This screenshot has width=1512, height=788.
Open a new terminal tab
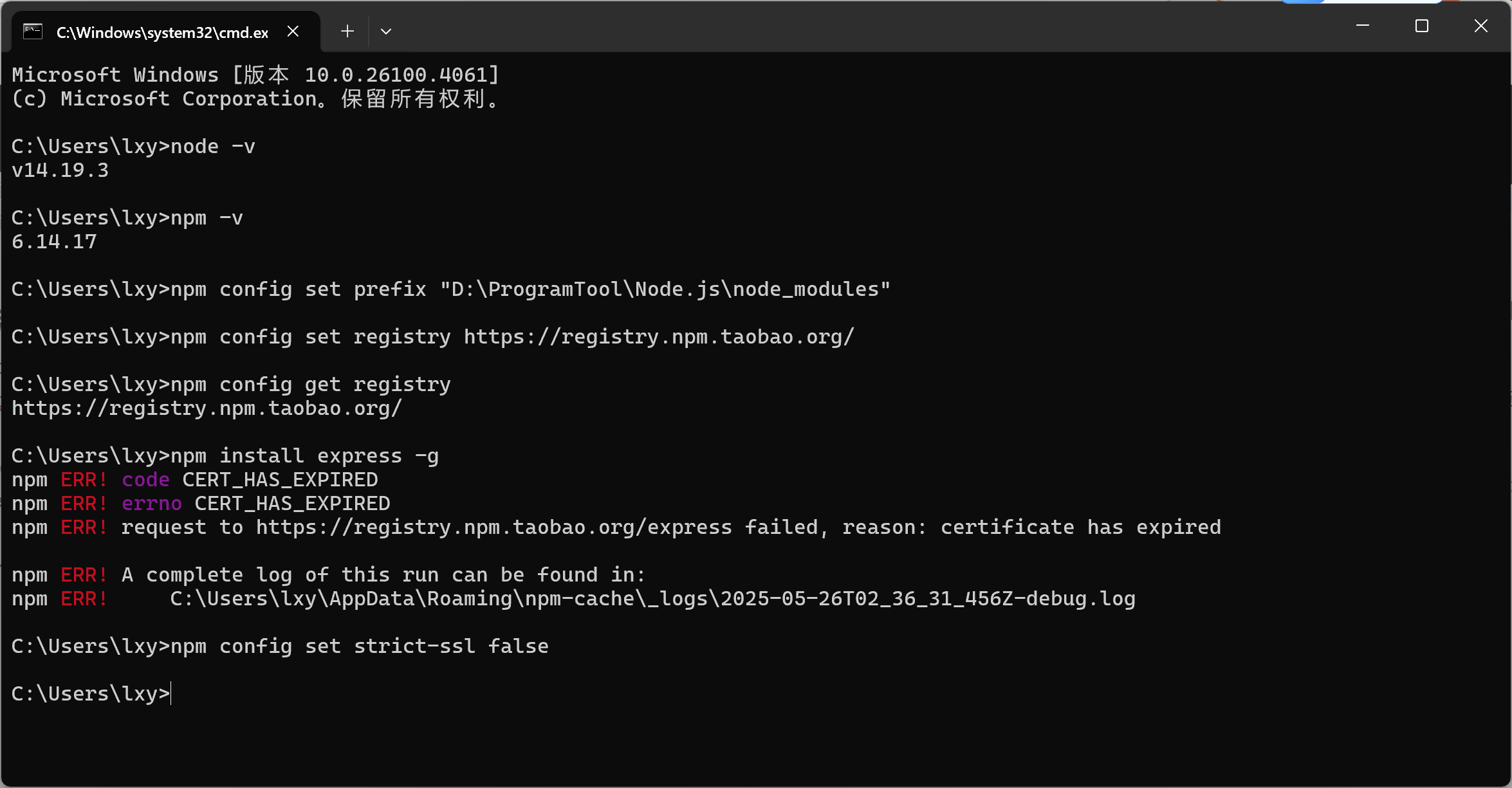point(347,31)
